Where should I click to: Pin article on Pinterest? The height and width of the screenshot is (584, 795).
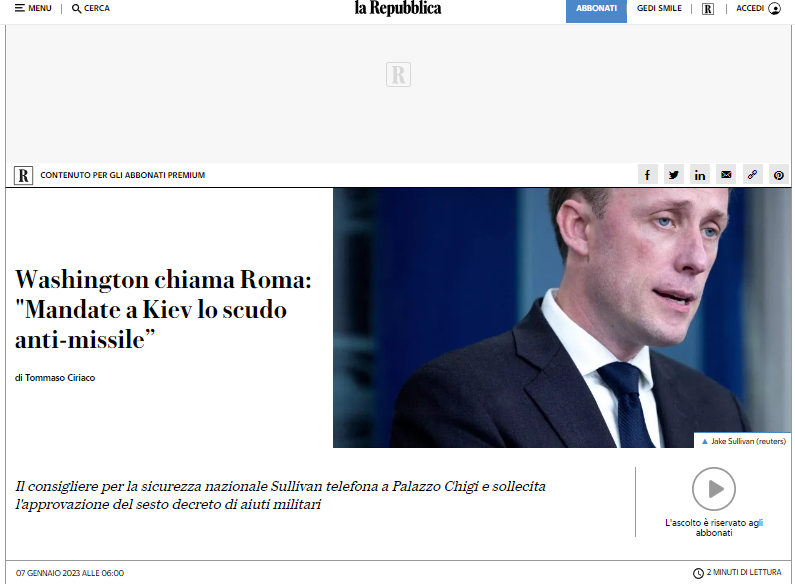coord(779,175)
